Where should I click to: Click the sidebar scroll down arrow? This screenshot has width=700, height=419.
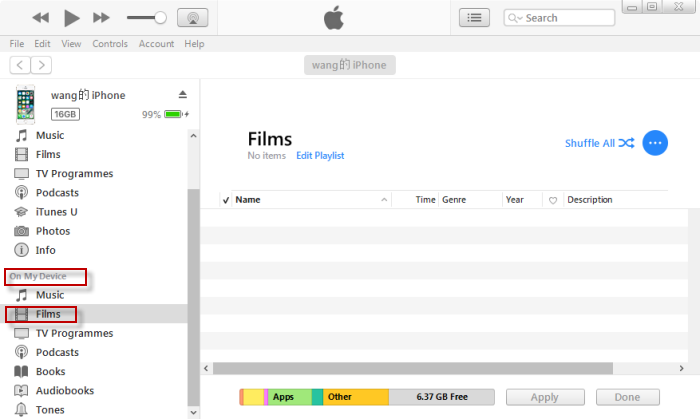point(193,413)
